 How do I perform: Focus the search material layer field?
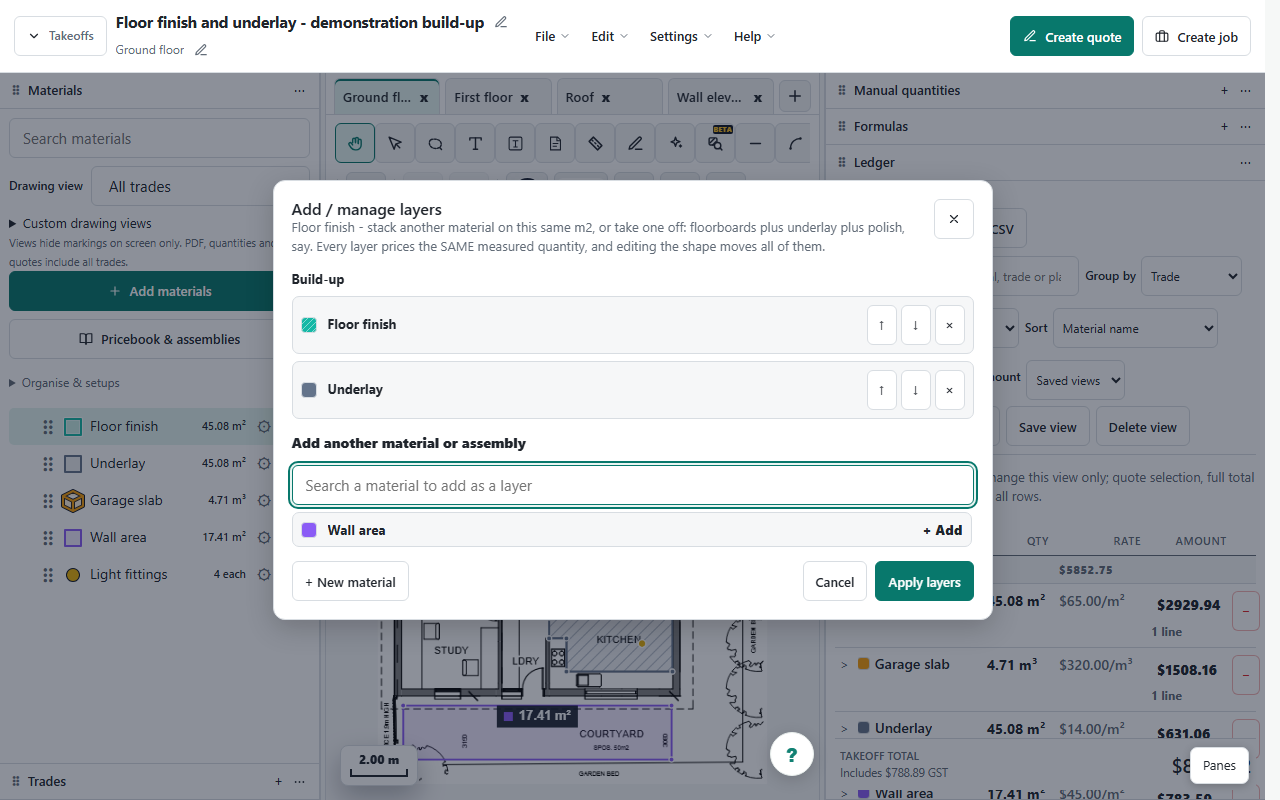(x=633, y=486)
